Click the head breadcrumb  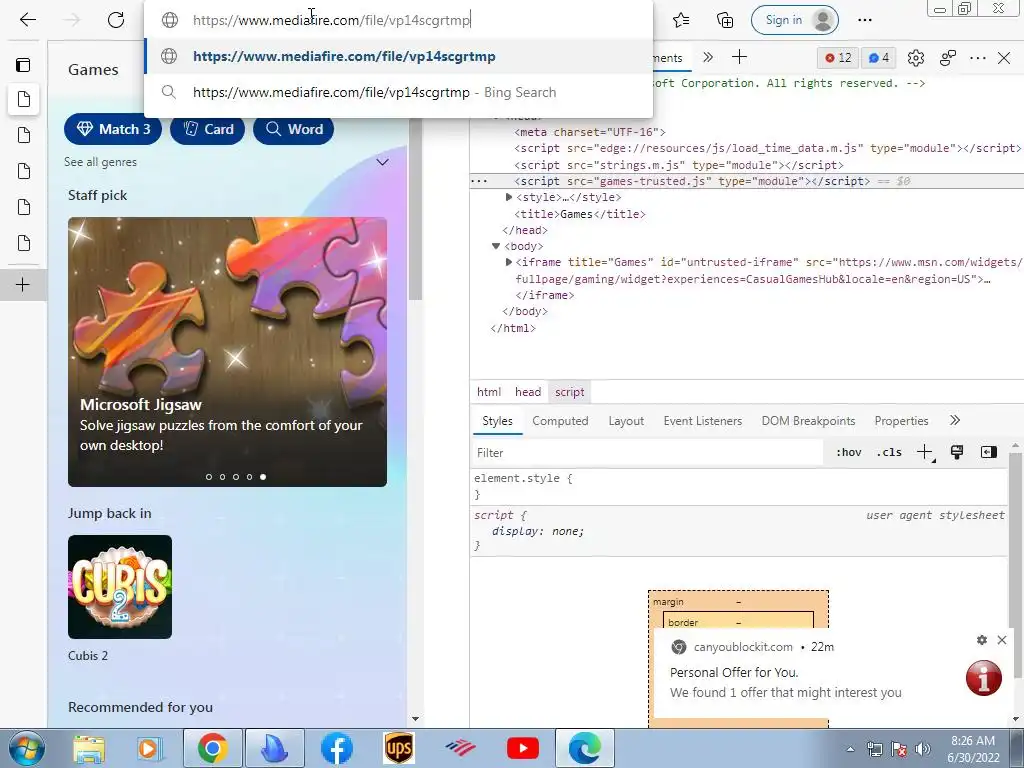(528, 392)
